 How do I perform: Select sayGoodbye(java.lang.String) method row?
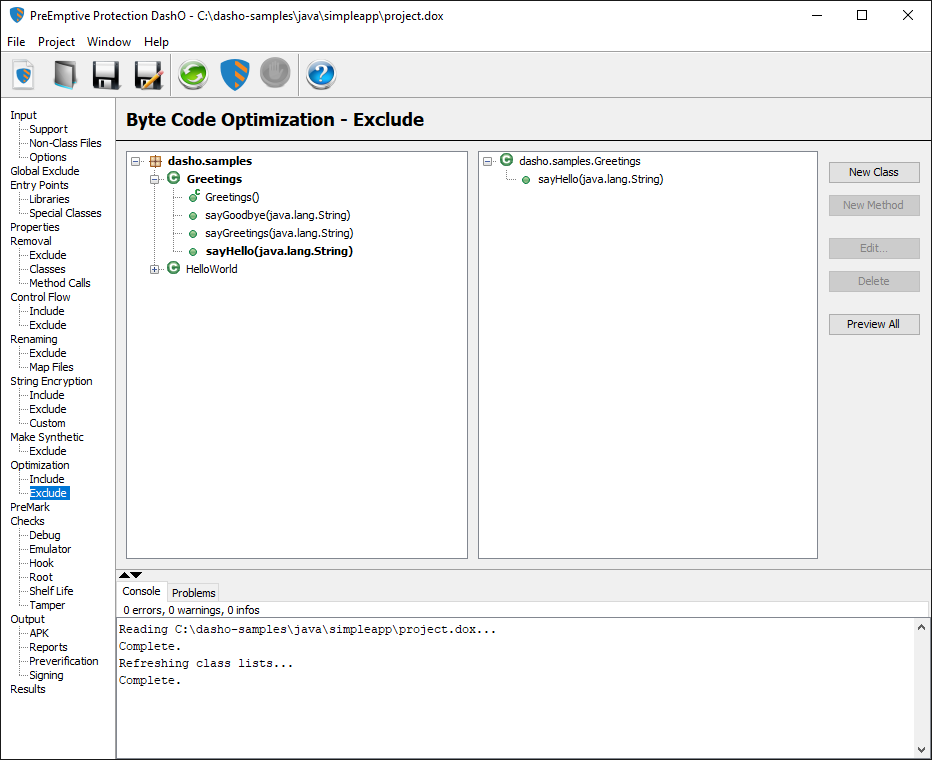coord(278,215)
